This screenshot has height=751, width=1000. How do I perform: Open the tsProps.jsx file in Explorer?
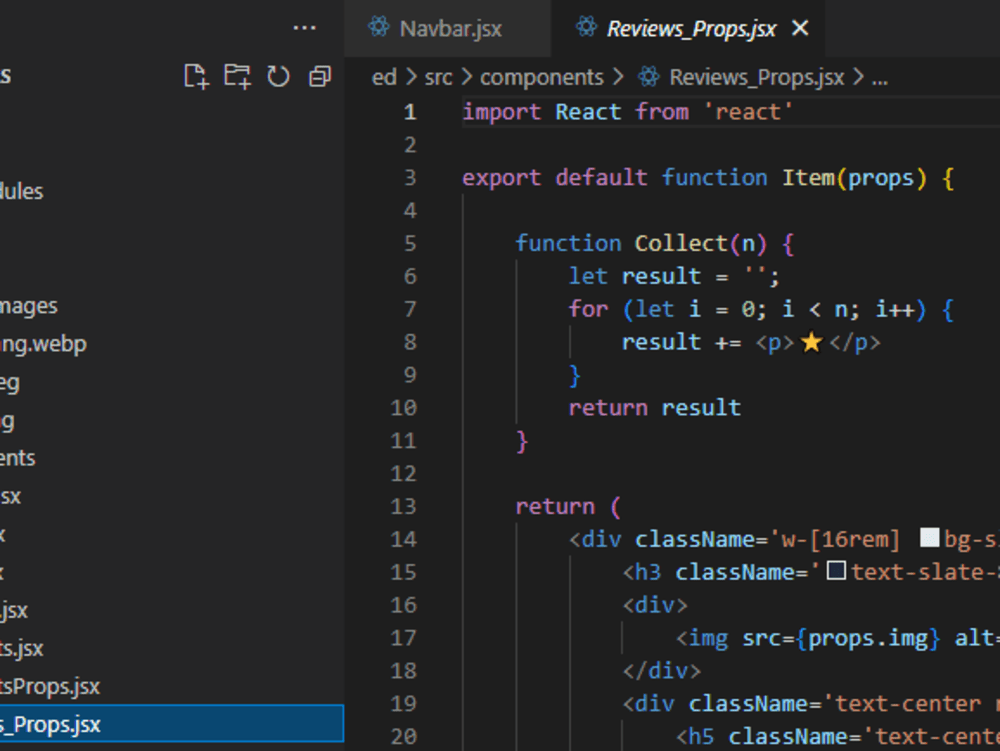(x=50, y=686)
